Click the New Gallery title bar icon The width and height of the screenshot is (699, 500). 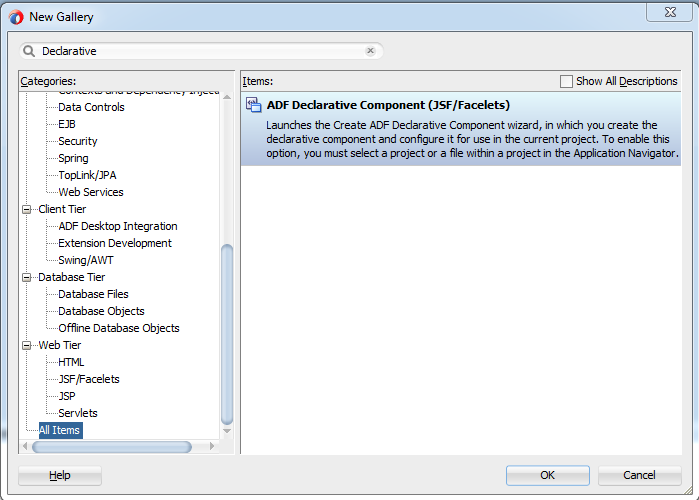[x=16, y=17]
